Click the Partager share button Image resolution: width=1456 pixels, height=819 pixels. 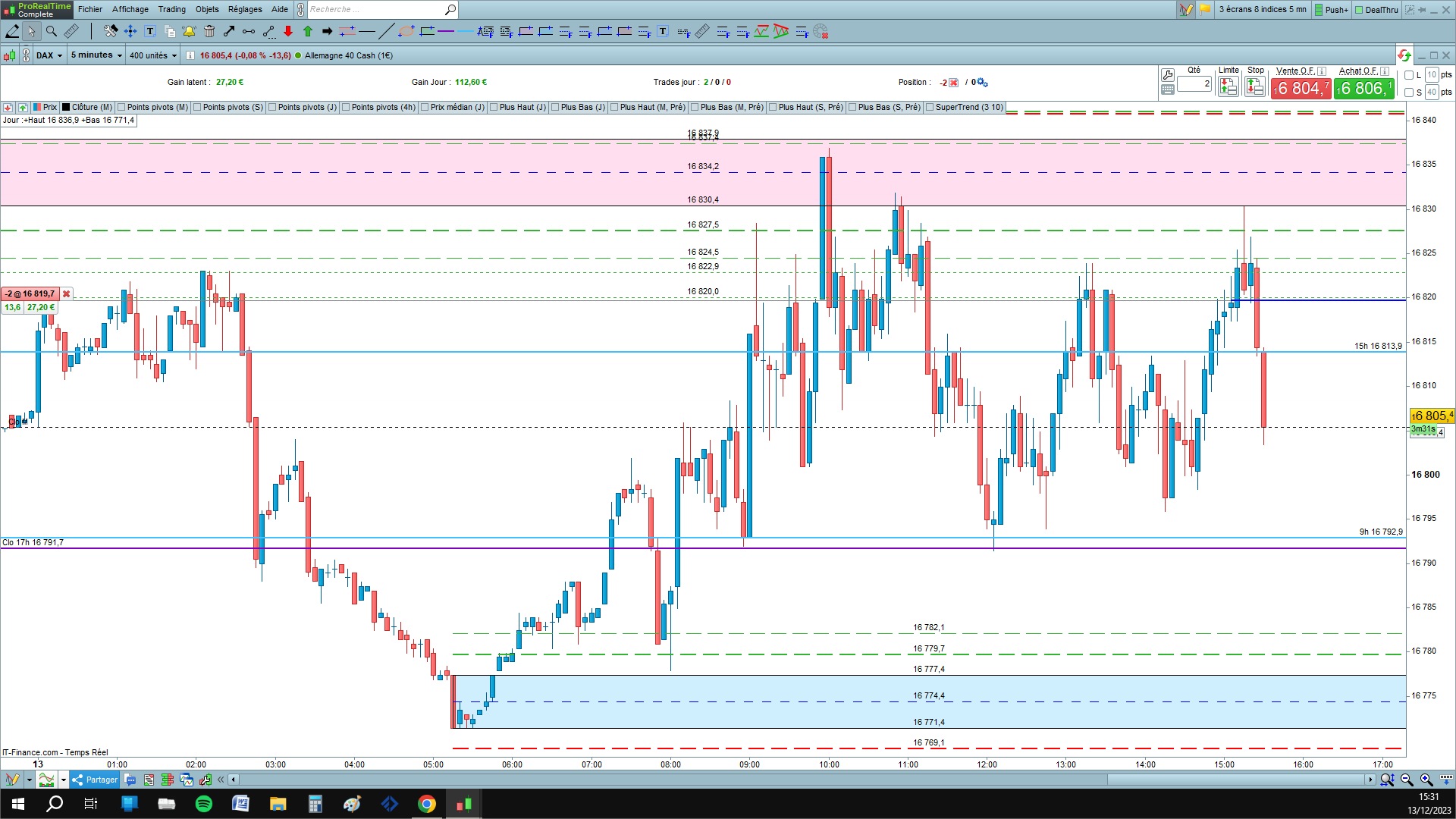(x=96, y=780)
